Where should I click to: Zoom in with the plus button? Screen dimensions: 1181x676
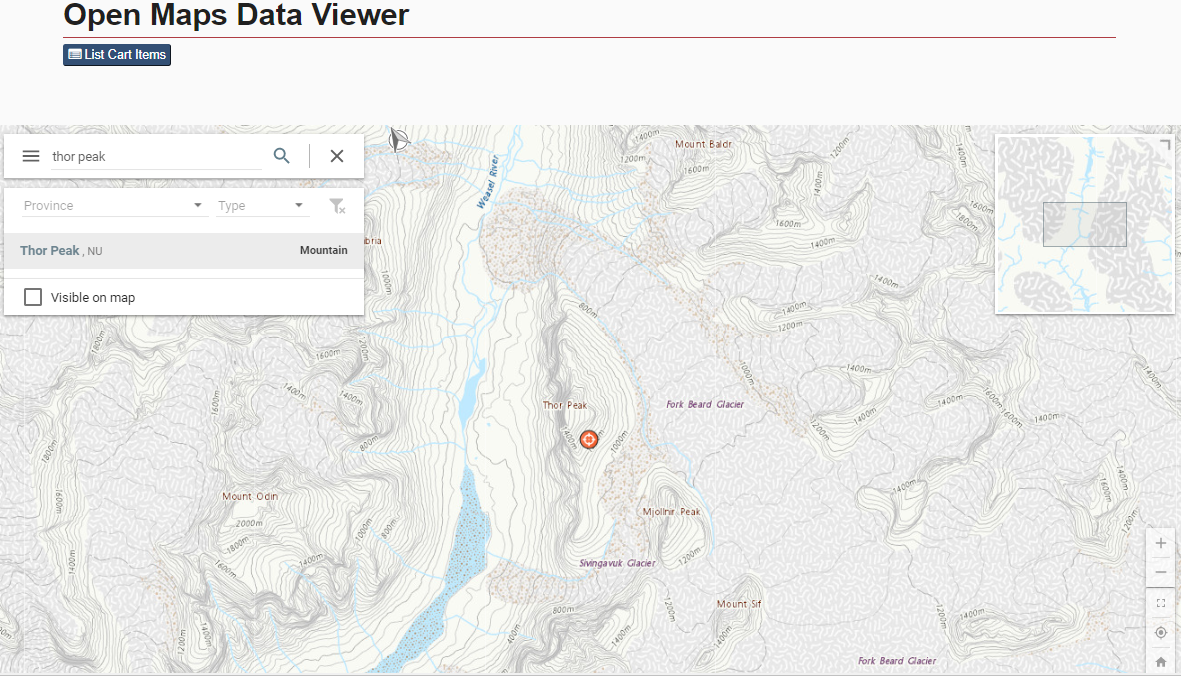click(x=1161, y=543)
